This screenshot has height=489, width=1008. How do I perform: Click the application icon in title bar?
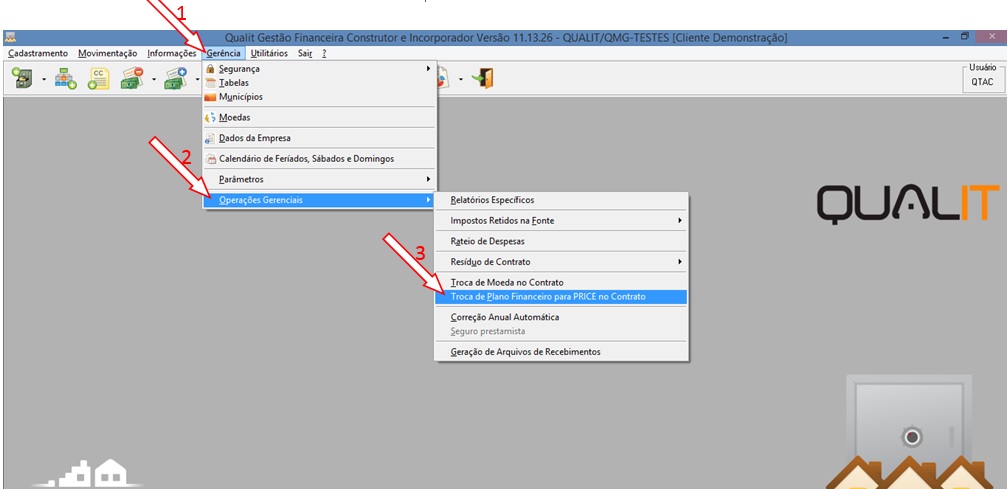click(10, 37)
